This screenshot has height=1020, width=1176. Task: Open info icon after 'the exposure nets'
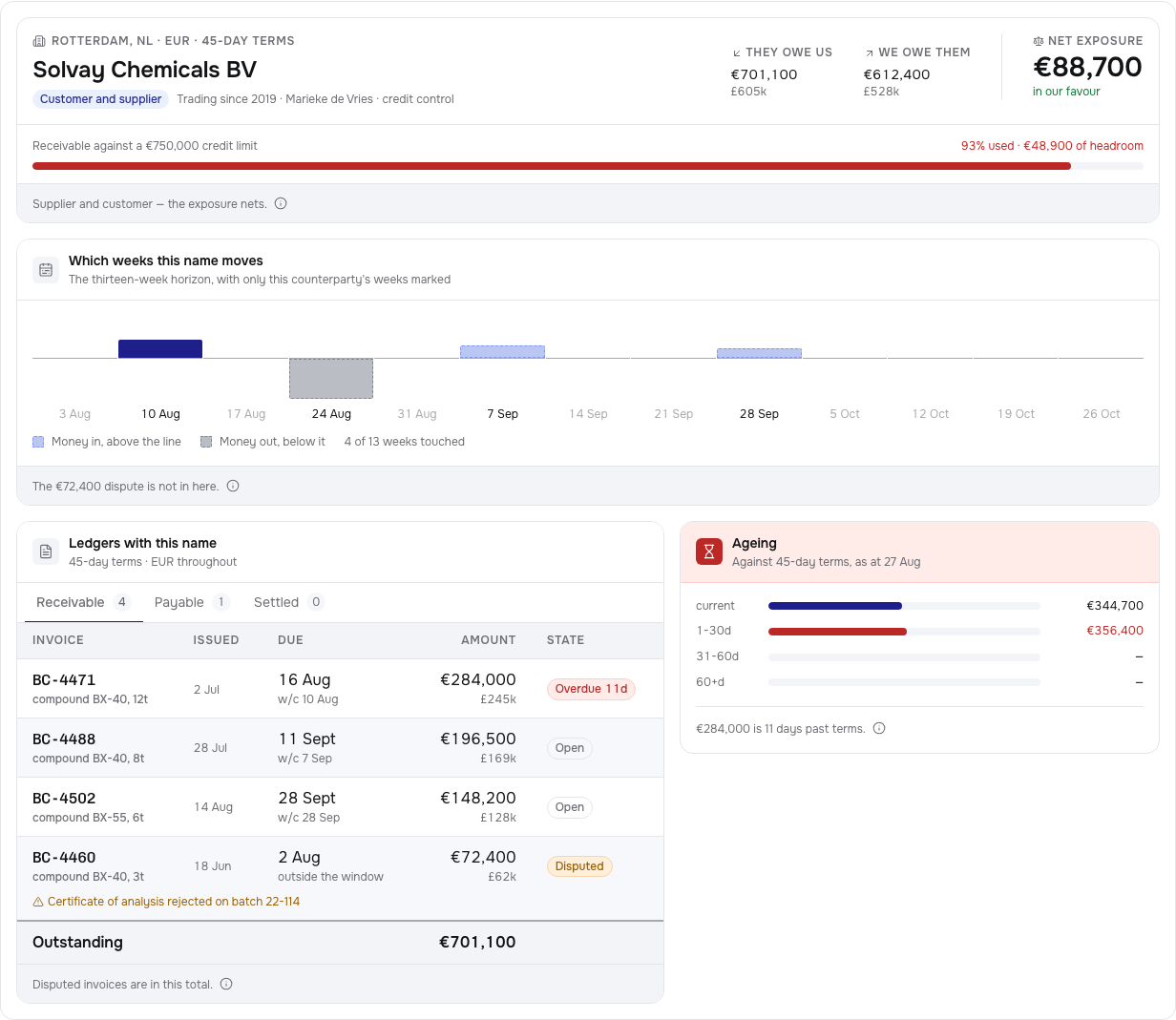[x=281, y=203]
